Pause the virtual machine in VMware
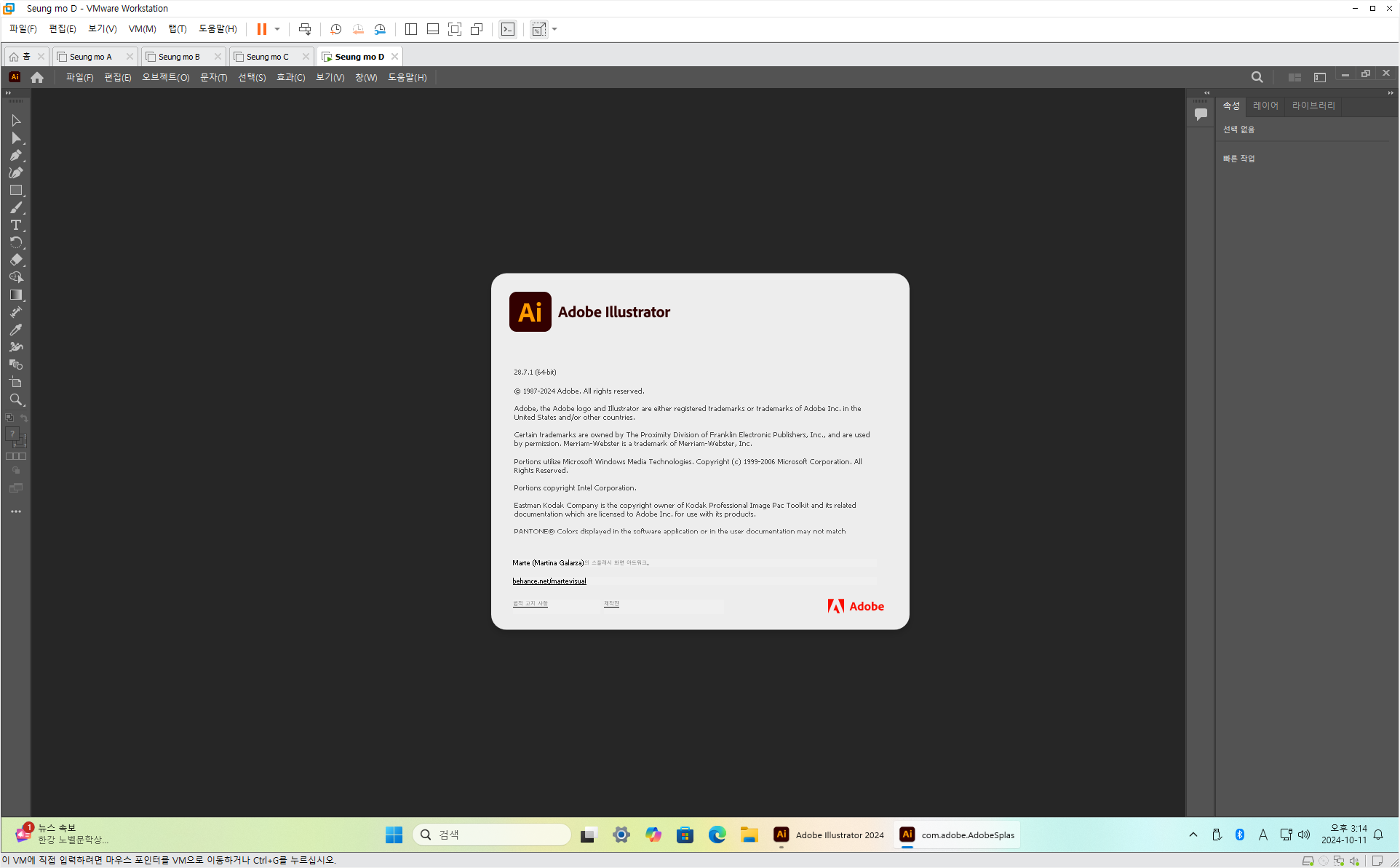The image size is (1400, 868). pyautogui.click(x=262, y=29)
